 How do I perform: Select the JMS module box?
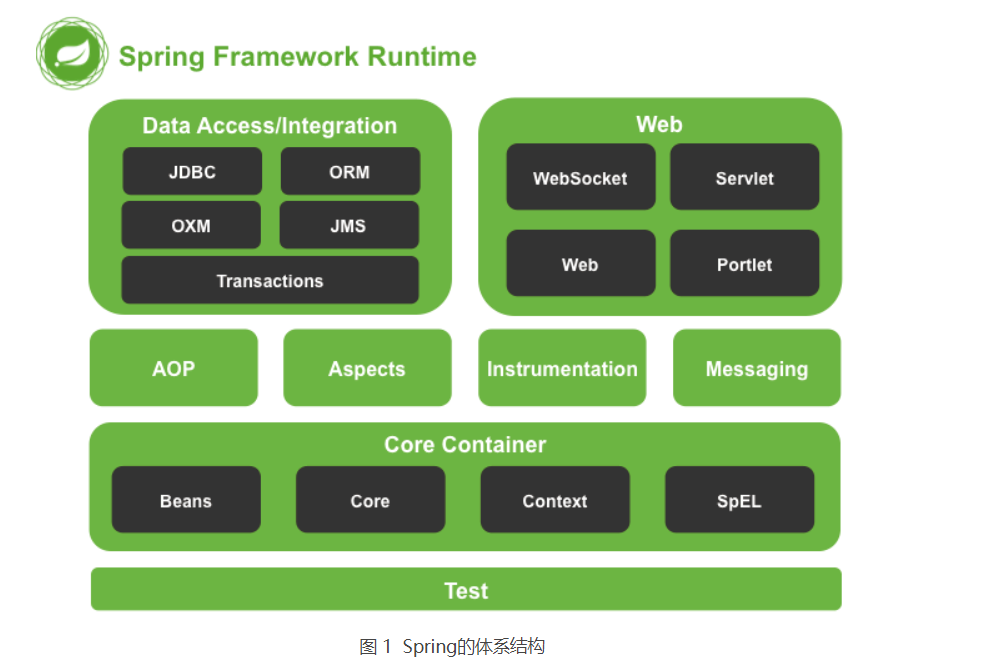pos(348,225)
